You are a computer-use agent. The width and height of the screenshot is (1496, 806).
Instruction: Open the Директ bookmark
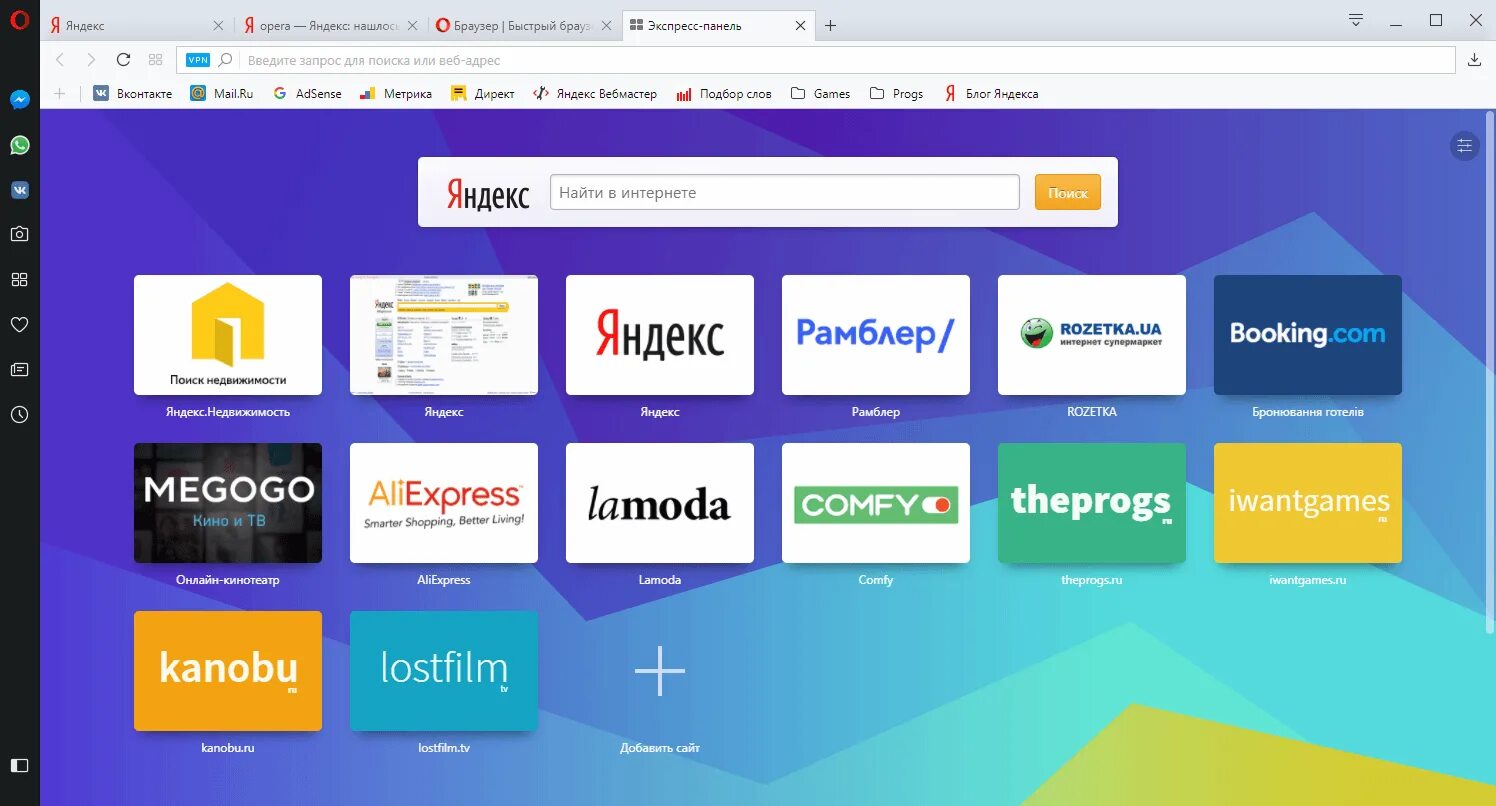tap(483, 93)
